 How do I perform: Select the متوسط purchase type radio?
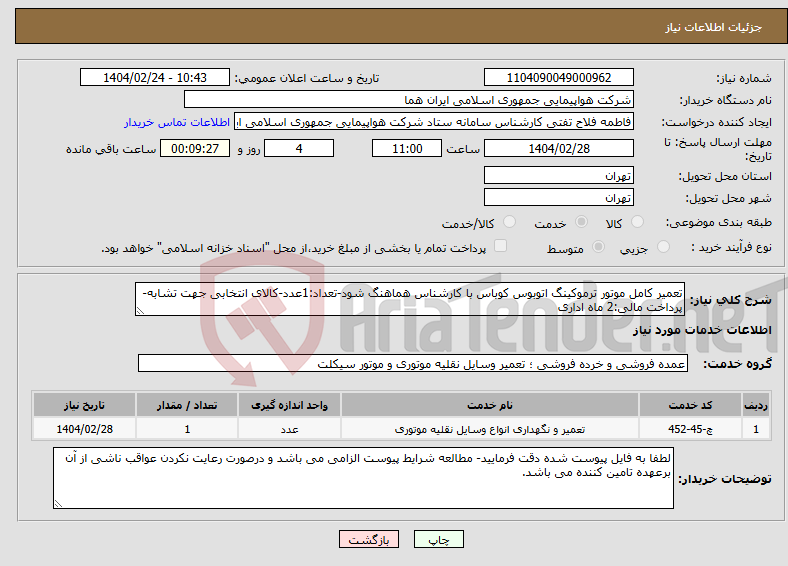tap(599, 246)
